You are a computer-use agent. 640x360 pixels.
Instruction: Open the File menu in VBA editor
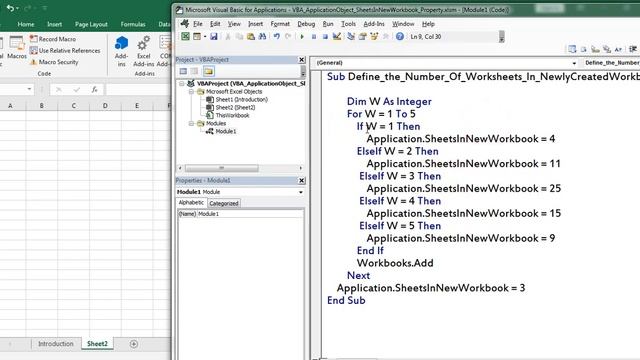click(198, 24)
